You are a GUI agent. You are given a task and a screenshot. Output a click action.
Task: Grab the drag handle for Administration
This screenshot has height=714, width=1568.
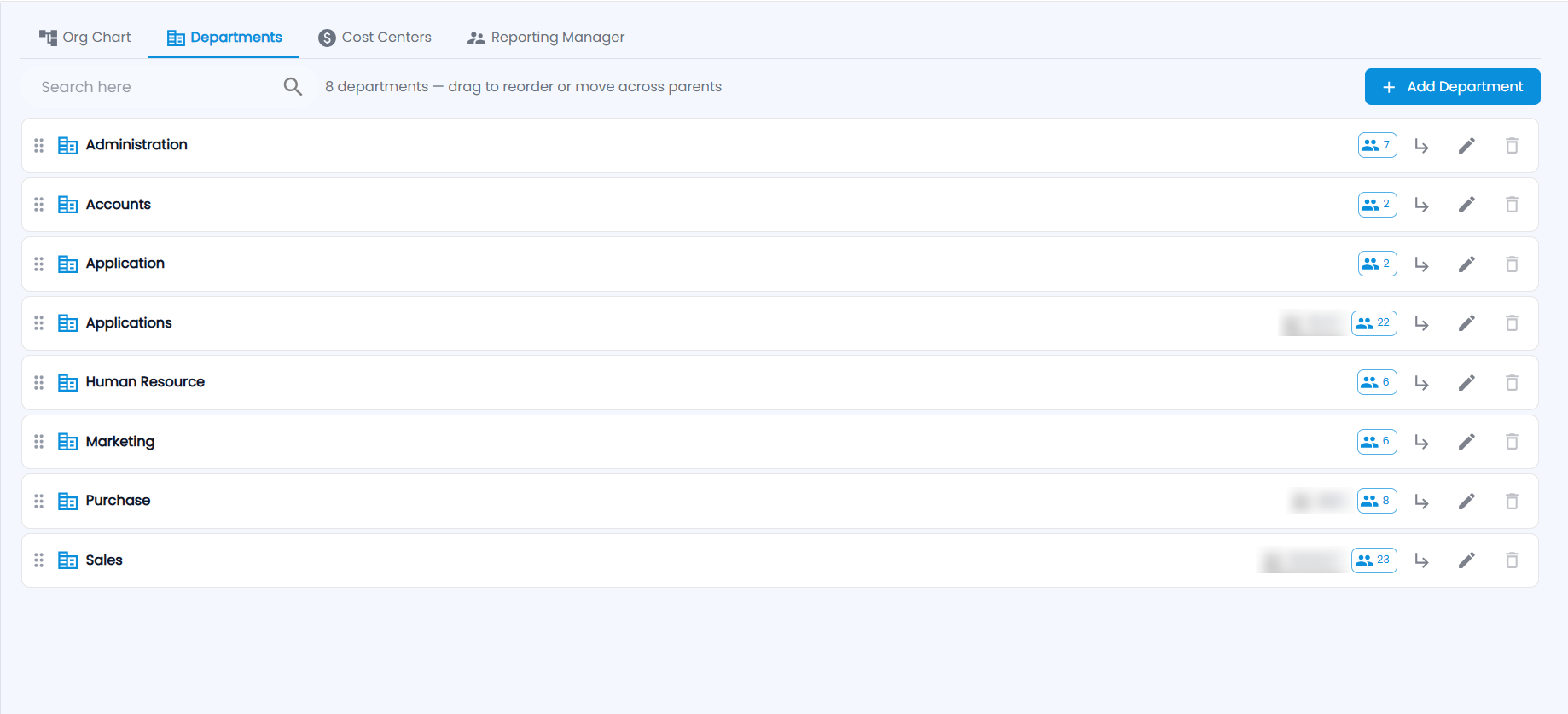[x=38, y=146]
